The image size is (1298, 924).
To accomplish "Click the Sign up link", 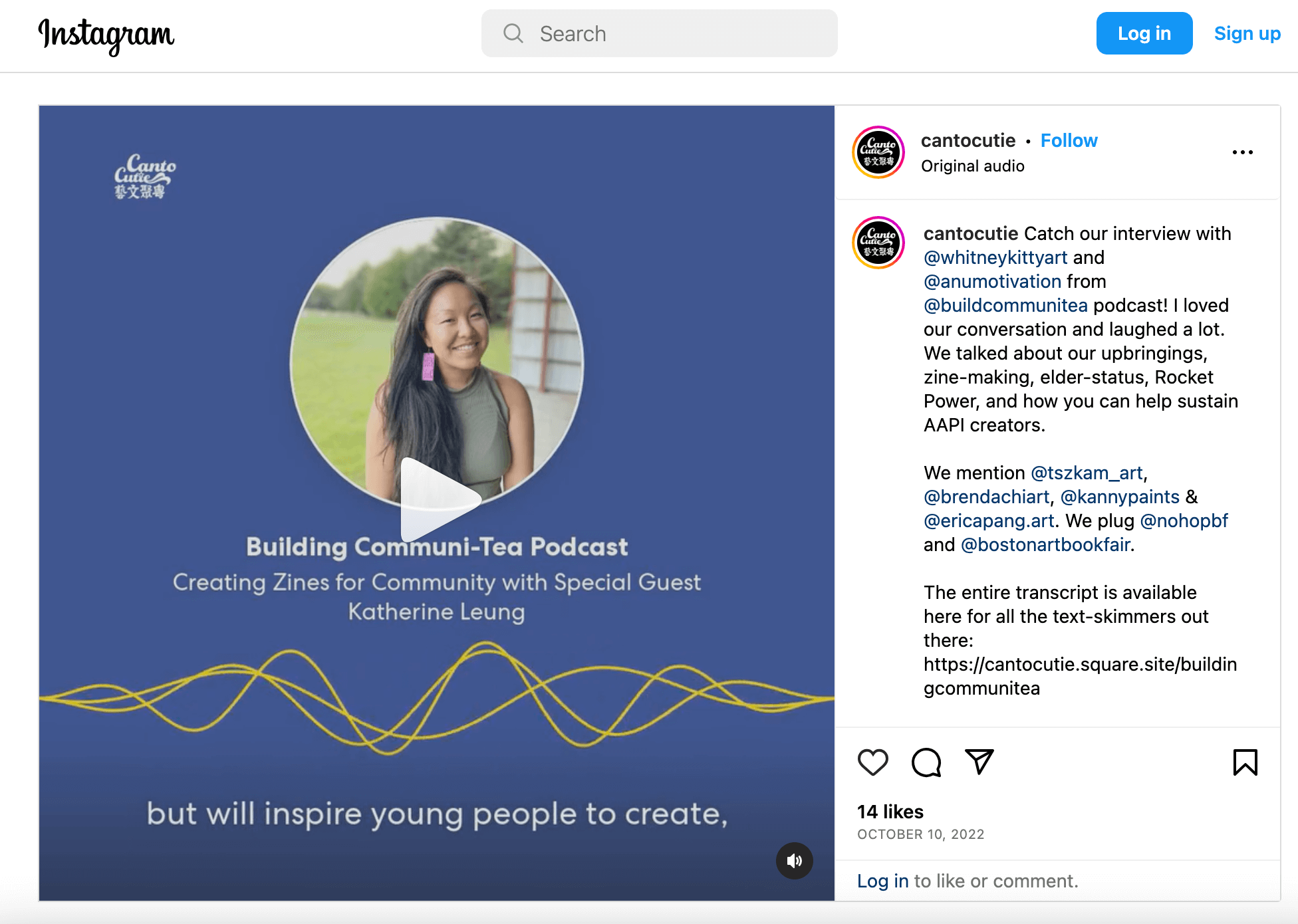I will click(1247, 33).
